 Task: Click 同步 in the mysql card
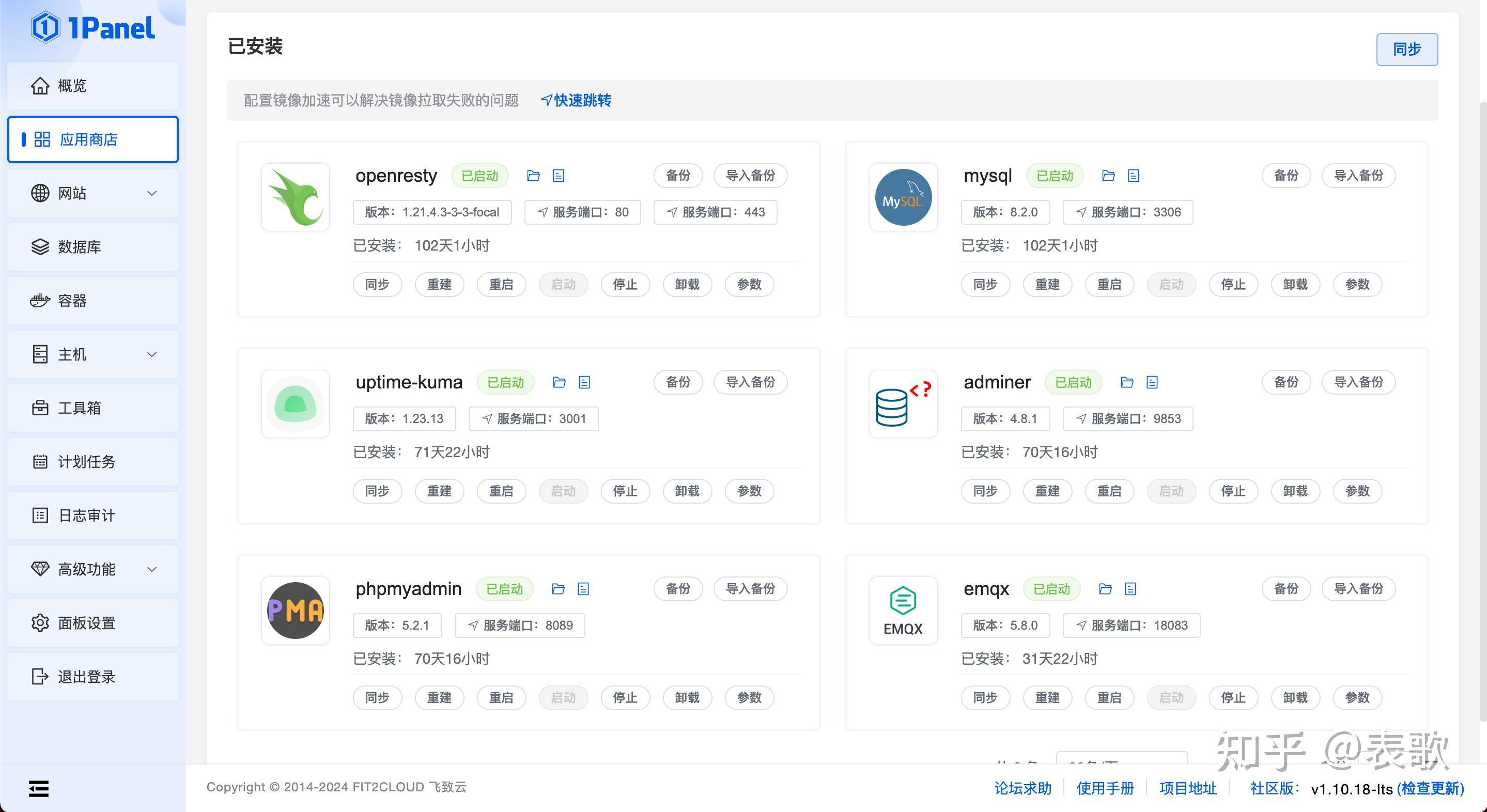coord(985,285)
